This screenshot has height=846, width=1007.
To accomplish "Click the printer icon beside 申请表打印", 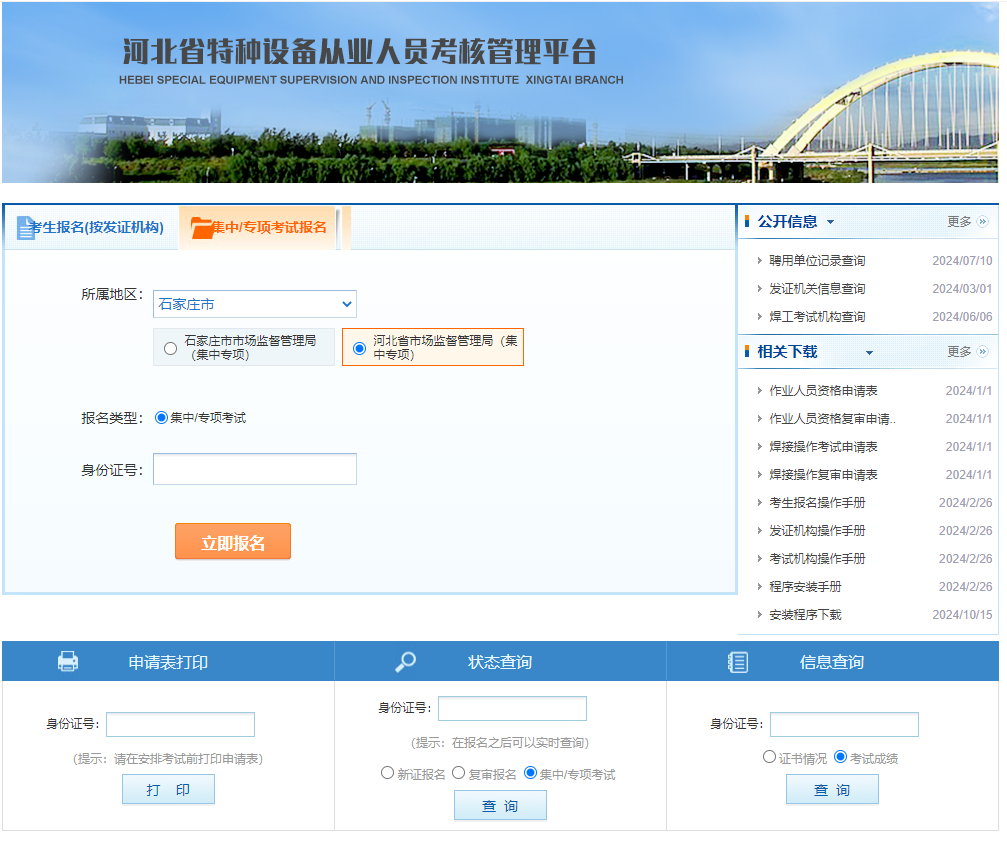I will click(x=68, y=662).
